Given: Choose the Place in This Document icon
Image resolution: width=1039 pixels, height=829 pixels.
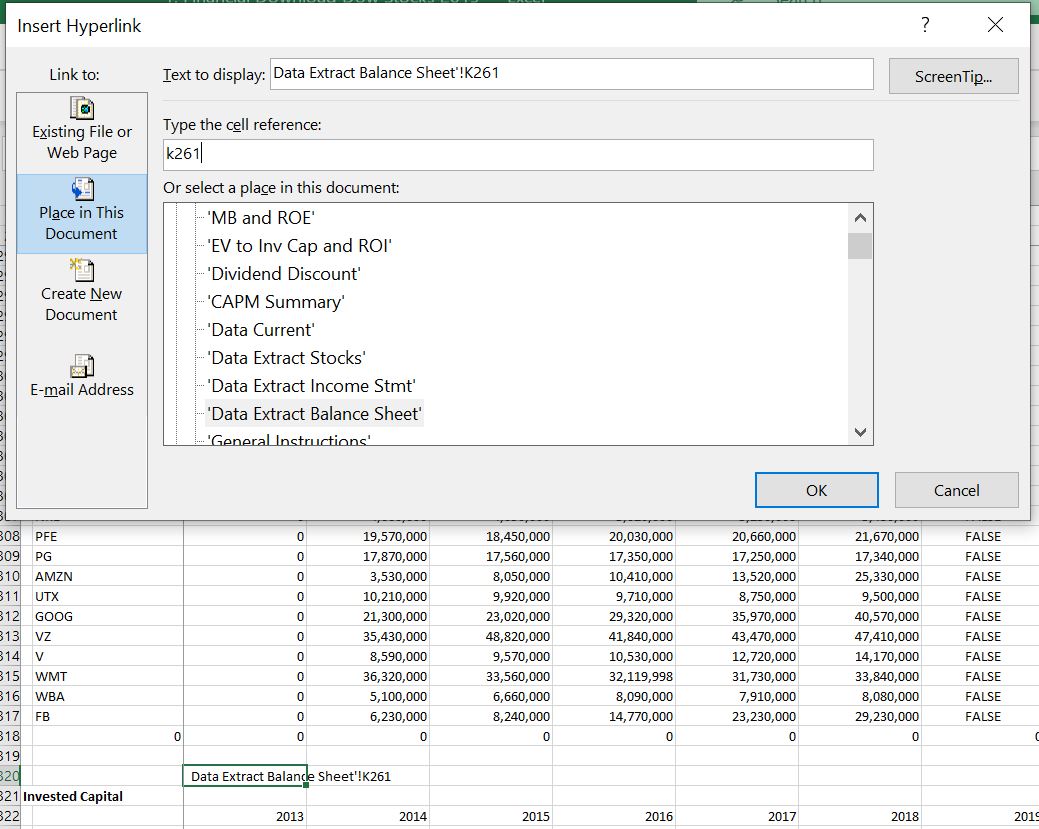Looking at the screenshot, I should click(x=81, y=190).
